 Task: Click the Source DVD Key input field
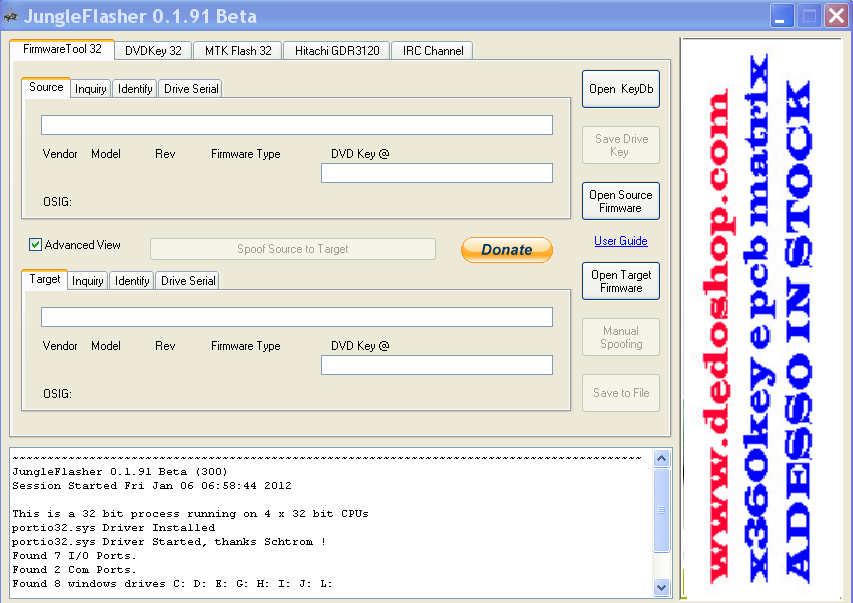click(x=436, y=173)
